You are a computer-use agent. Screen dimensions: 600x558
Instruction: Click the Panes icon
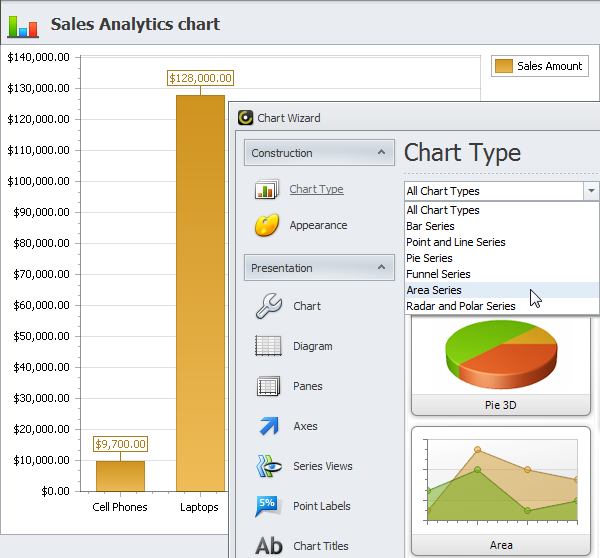pos(268,386)
